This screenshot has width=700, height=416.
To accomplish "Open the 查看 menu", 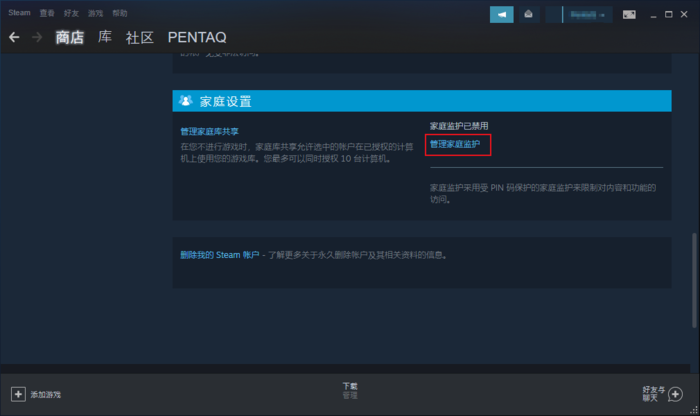I will point(47,13).
